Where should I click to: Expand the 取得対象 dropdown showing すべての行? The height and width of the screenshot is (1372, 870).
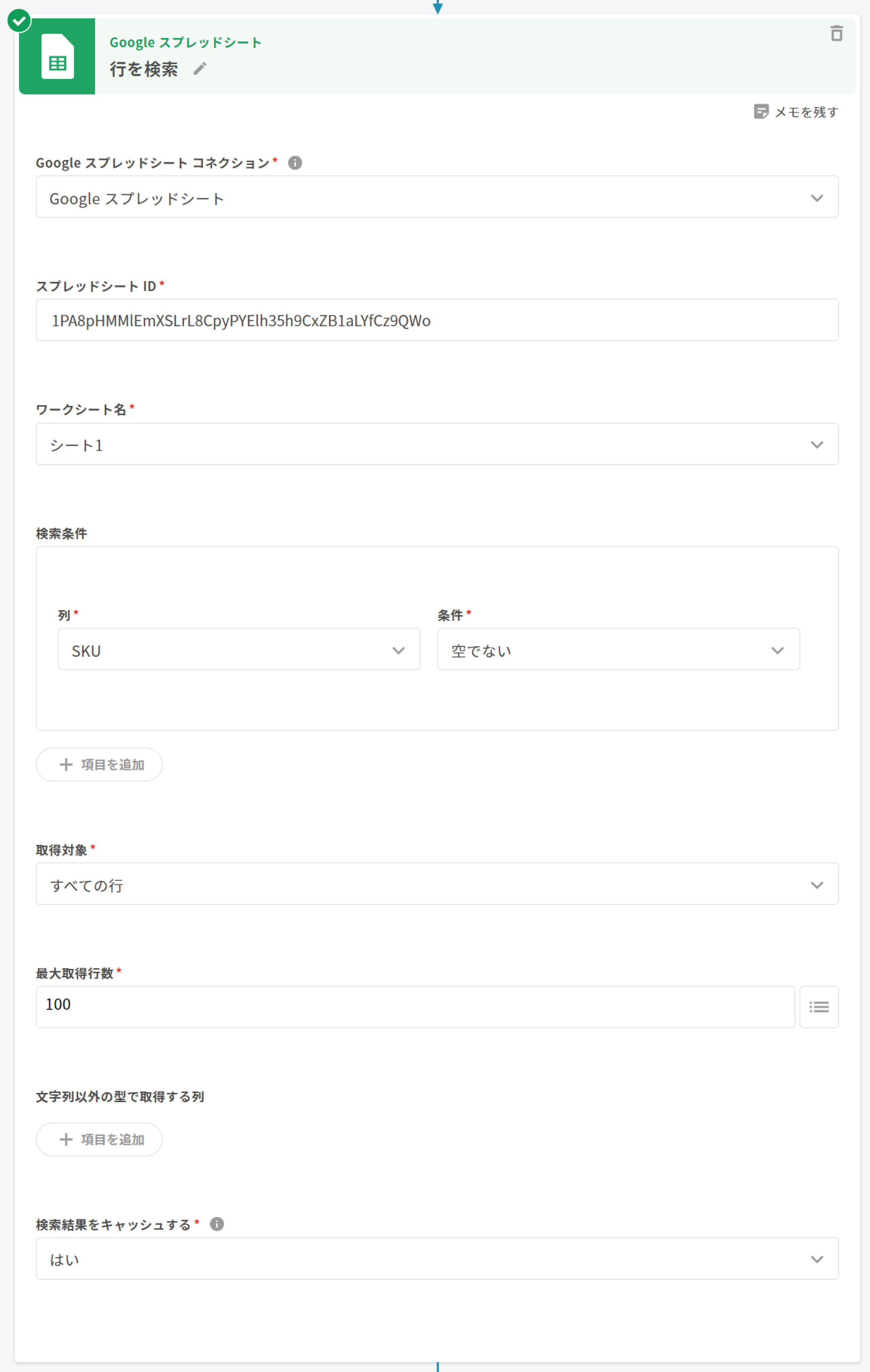point(436,884)
